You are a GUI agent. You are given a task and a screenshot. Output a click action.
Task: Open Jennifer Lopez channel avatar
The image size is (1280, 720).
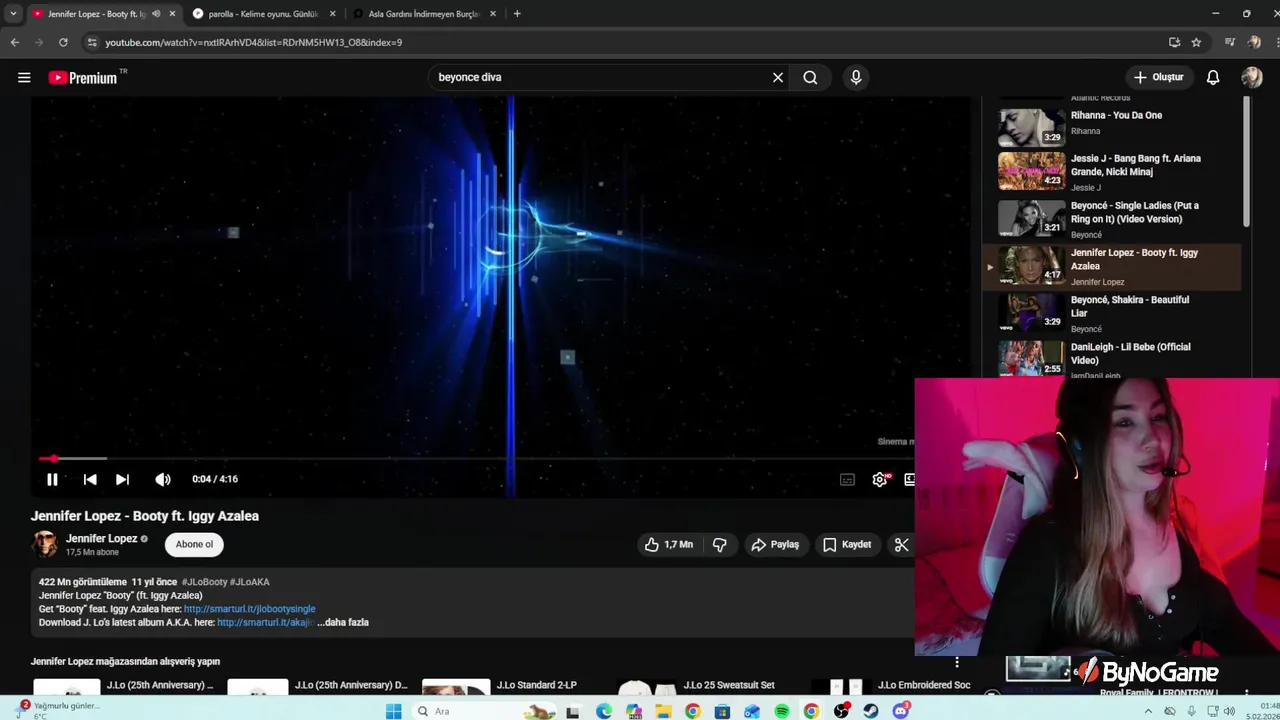(x=45, y=544)
